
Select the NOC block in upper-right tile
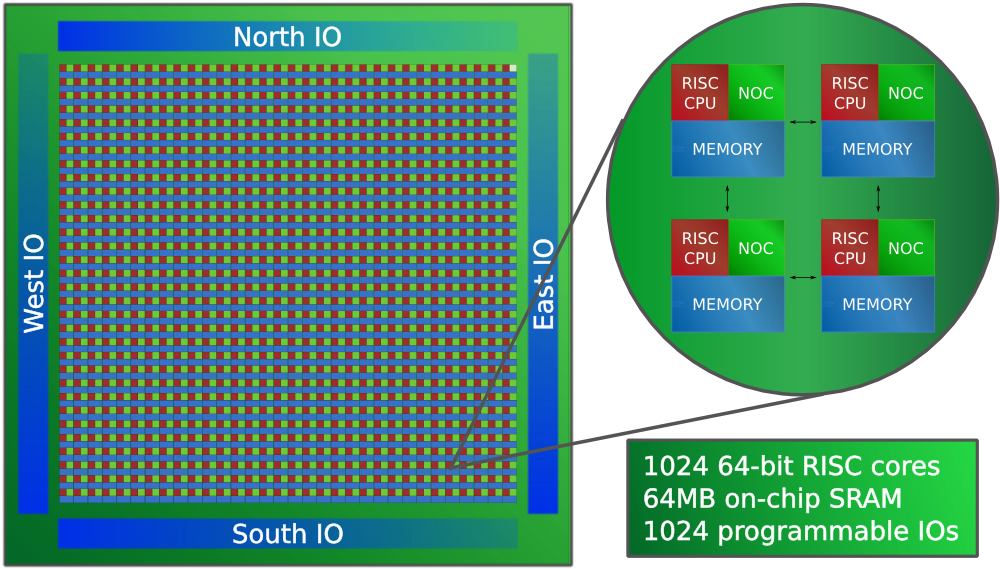pyautogui.click(x=906, y=93)
